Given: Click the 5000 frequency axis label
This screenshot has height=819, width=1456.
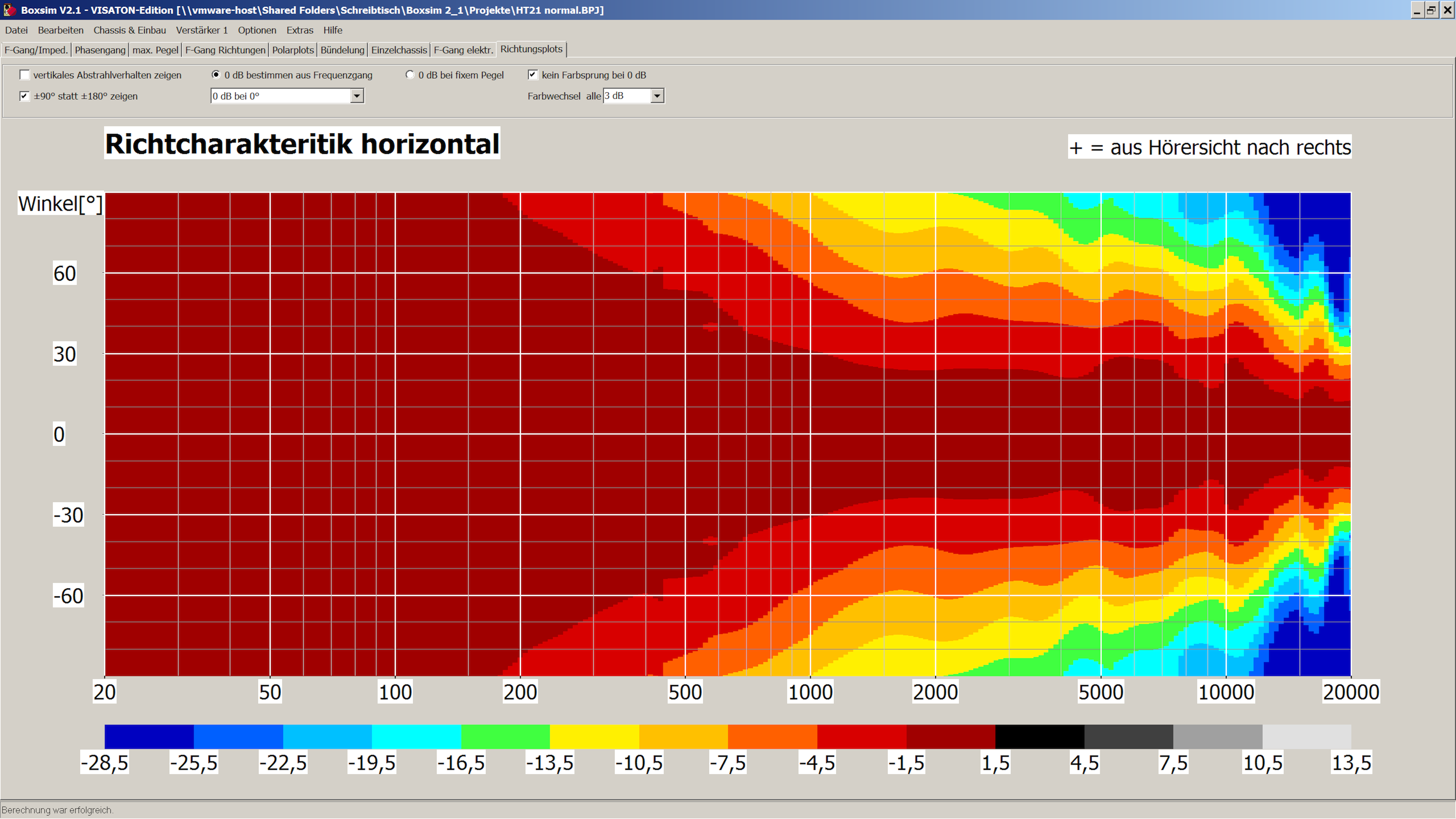Looking at the screenshot, I should 1101,692.
